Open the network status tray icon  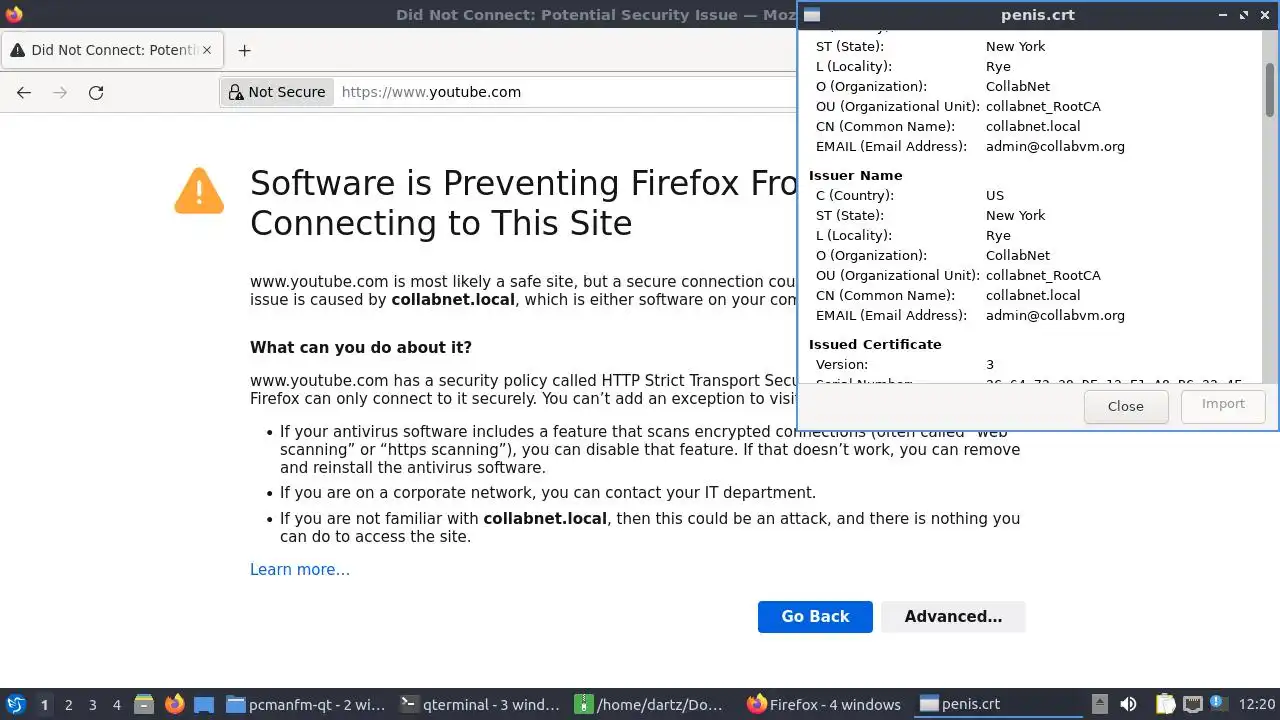(x=1192, y=704)
